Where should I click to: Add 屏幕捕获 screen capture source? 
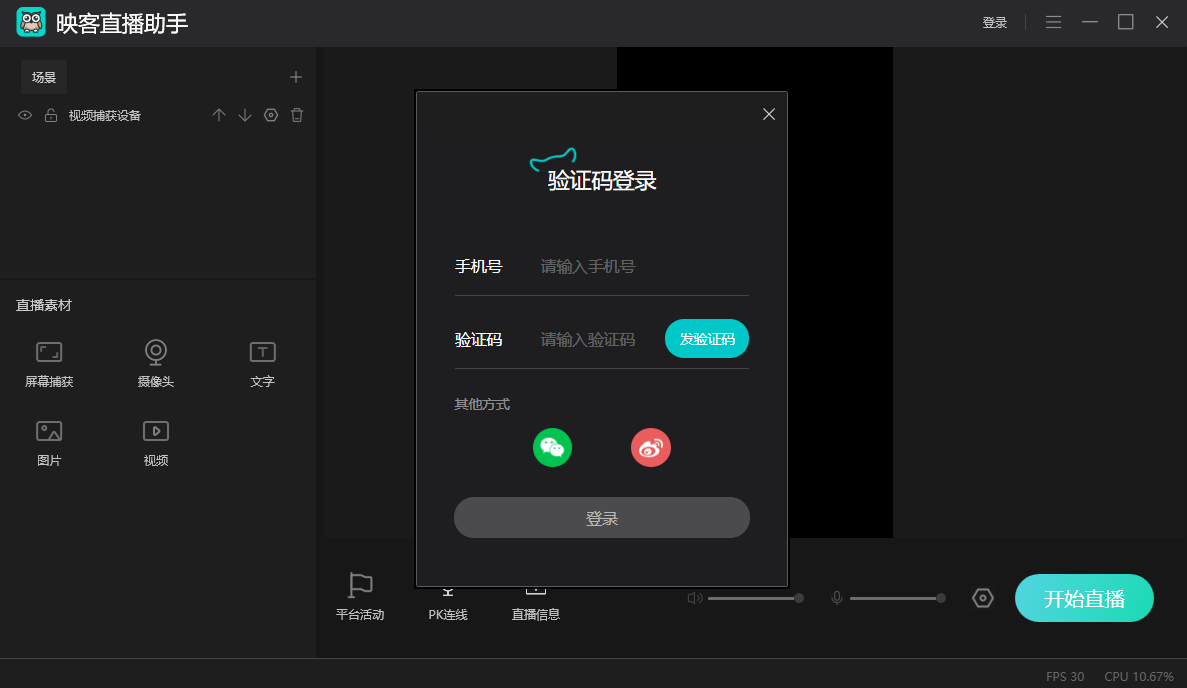coord(49,363)
